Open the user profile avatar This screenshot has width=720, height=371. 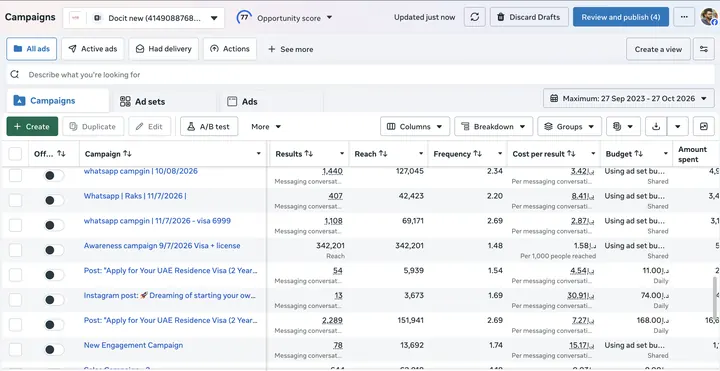(709, 17)
